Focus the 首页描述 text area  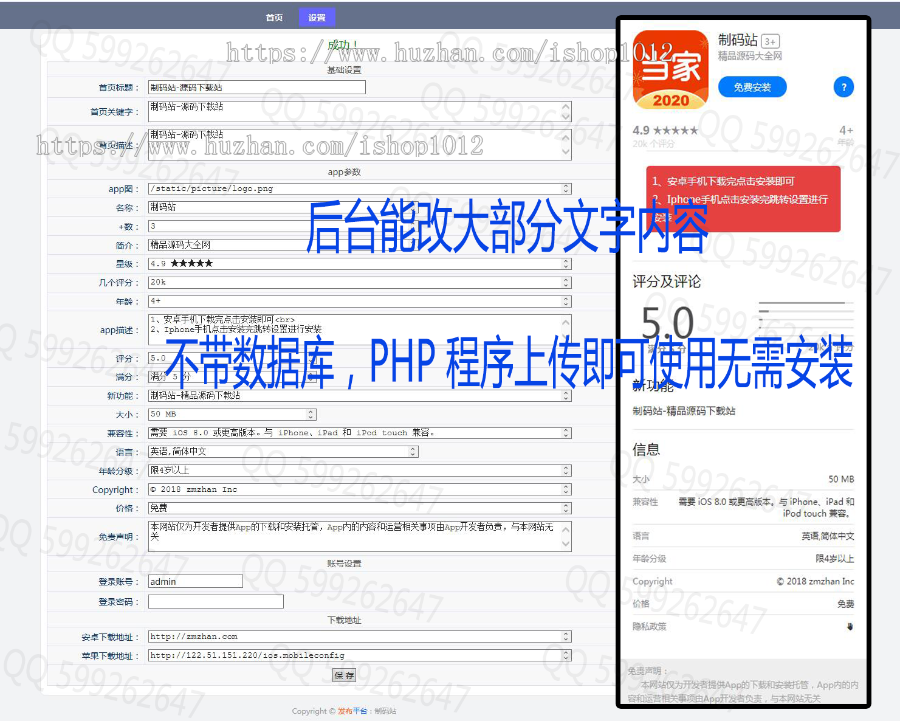[360, 144]
